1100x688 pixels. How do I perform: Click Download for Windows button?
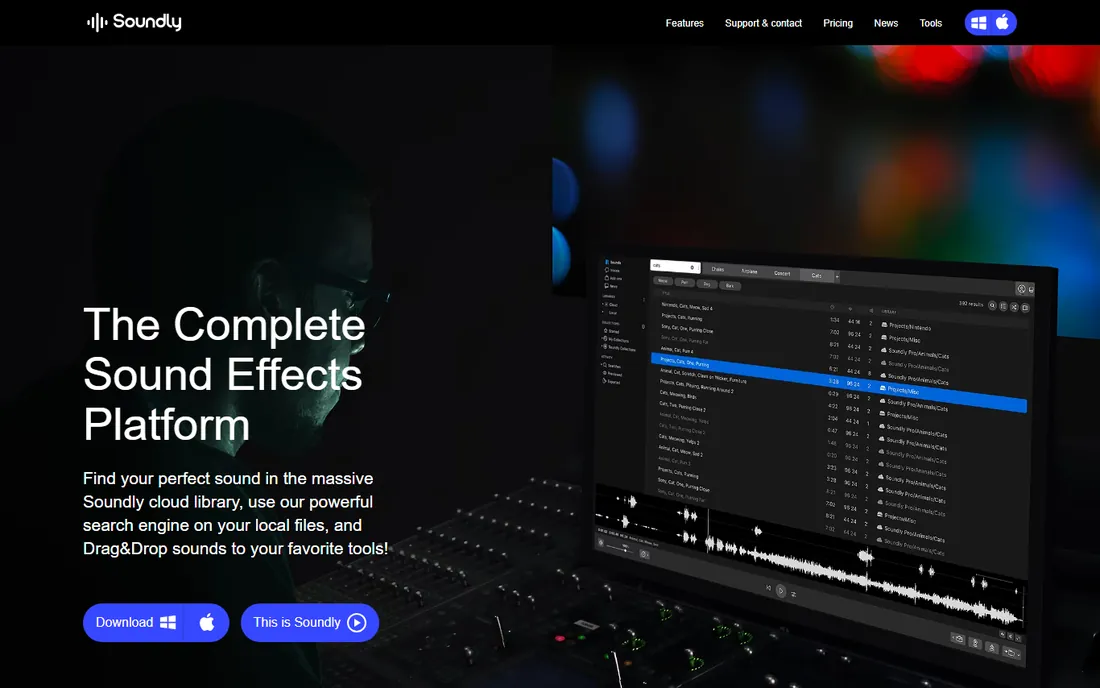click(133, 622)
